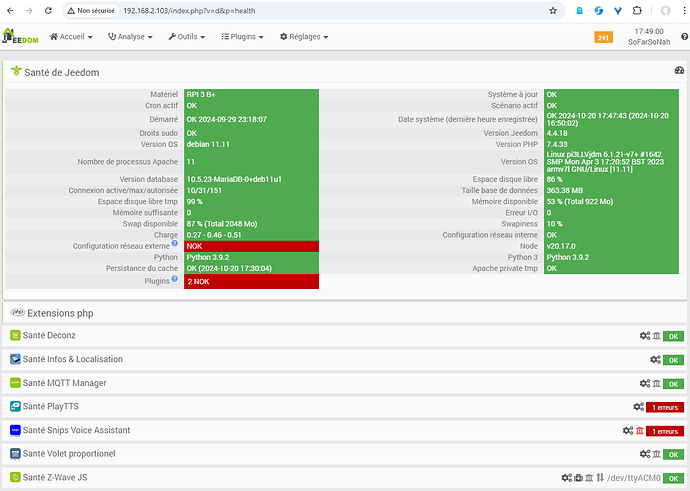
Task: Open the Plugins top menu
Action: click(x=242, y=37)
